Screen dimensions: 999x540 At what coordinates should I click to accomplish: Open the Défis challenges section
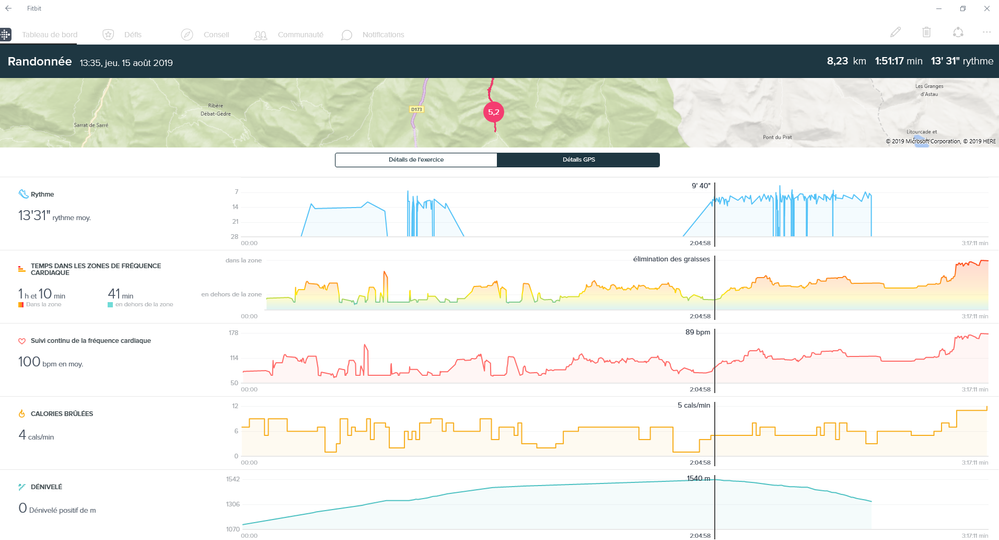pos(127,34)
